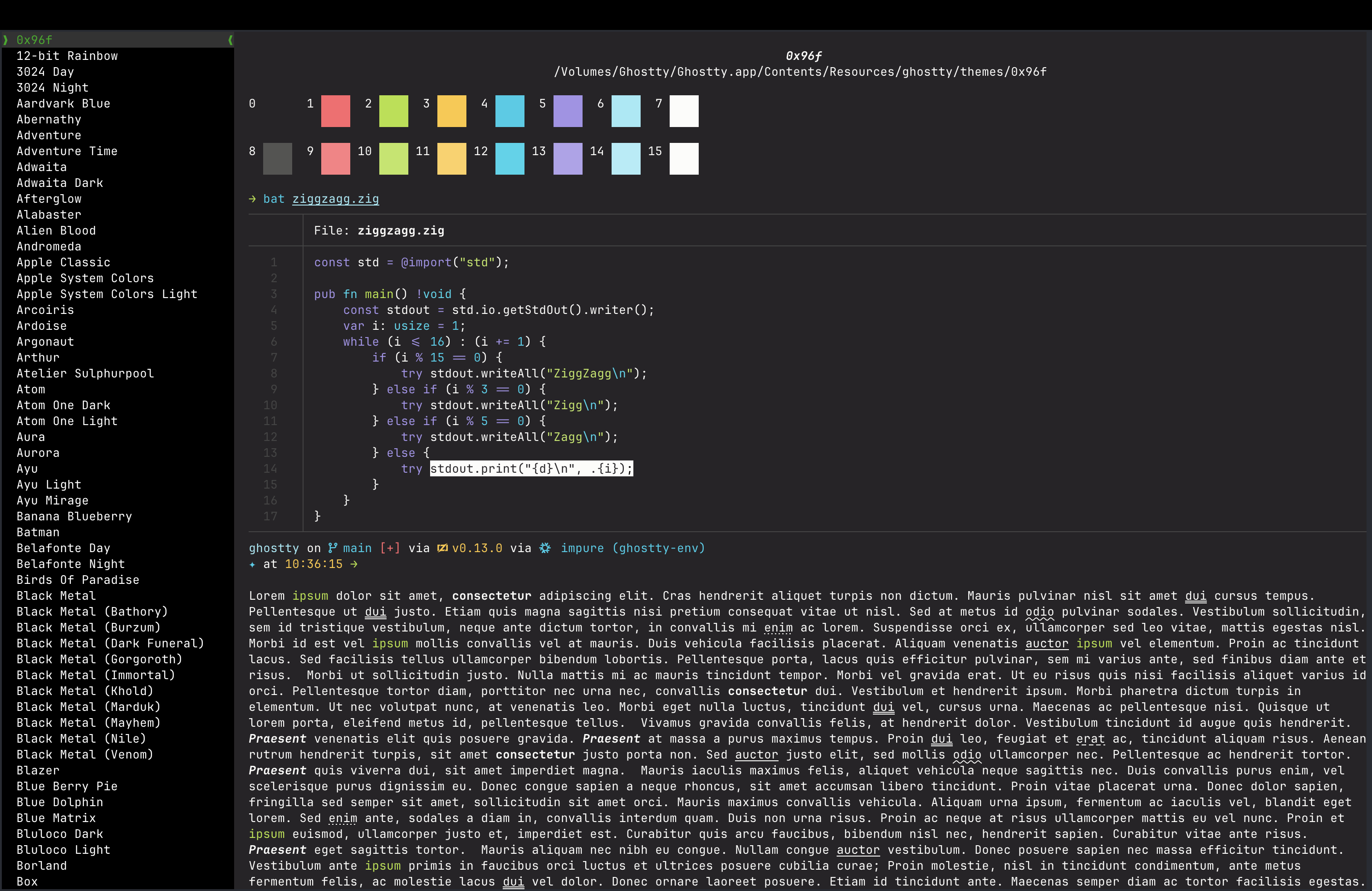
Task: Click the yellow palette color 3 swatch
Action: [x=452, y=111]
